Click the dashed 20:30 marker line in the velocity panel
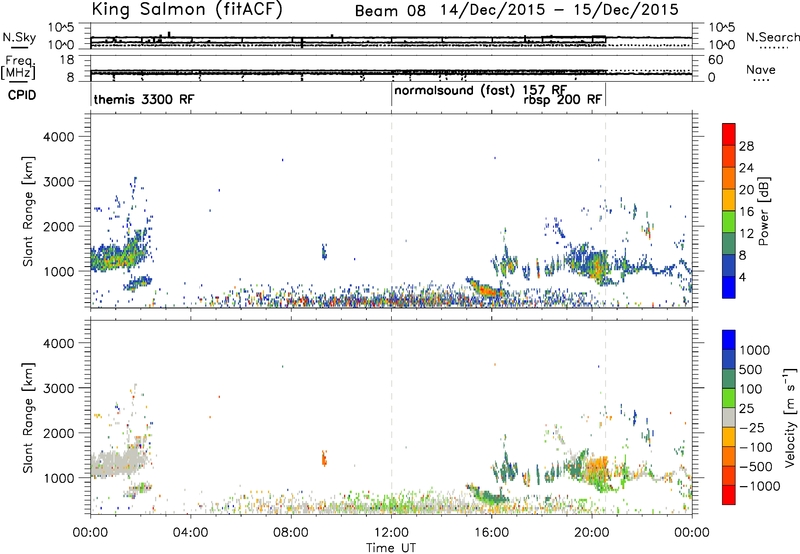The height and width of the screenshot is (554, 800). tap(606, 417)
